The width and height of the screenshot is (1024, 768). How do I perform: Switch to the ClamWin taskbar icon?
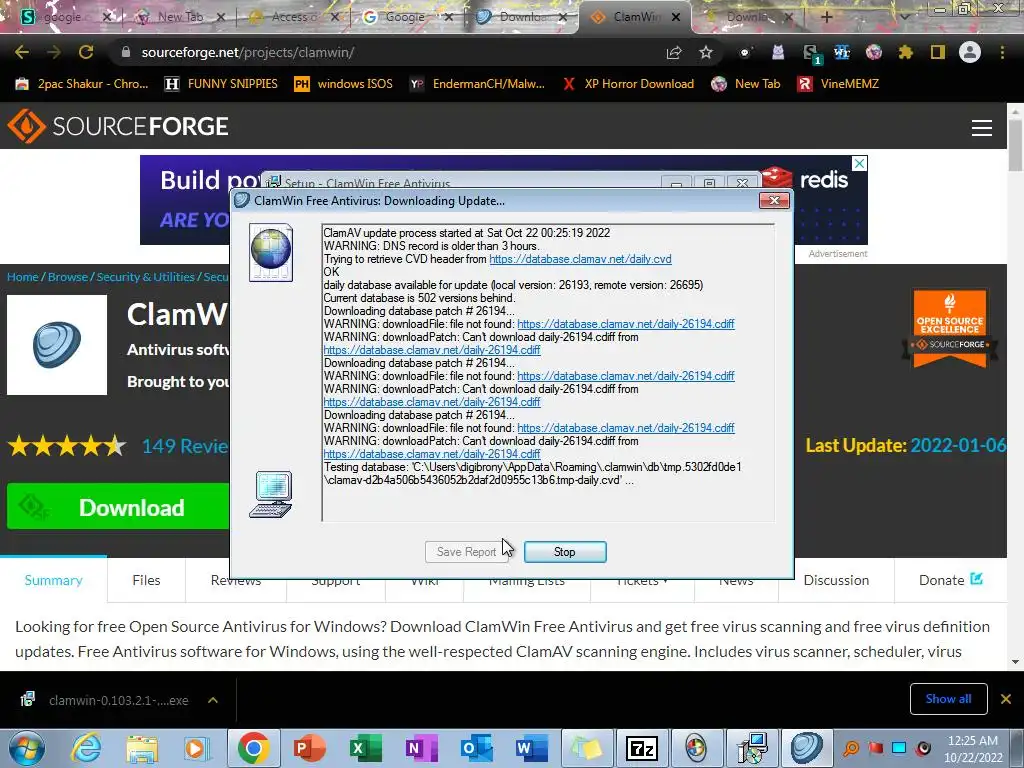(807, 748)
